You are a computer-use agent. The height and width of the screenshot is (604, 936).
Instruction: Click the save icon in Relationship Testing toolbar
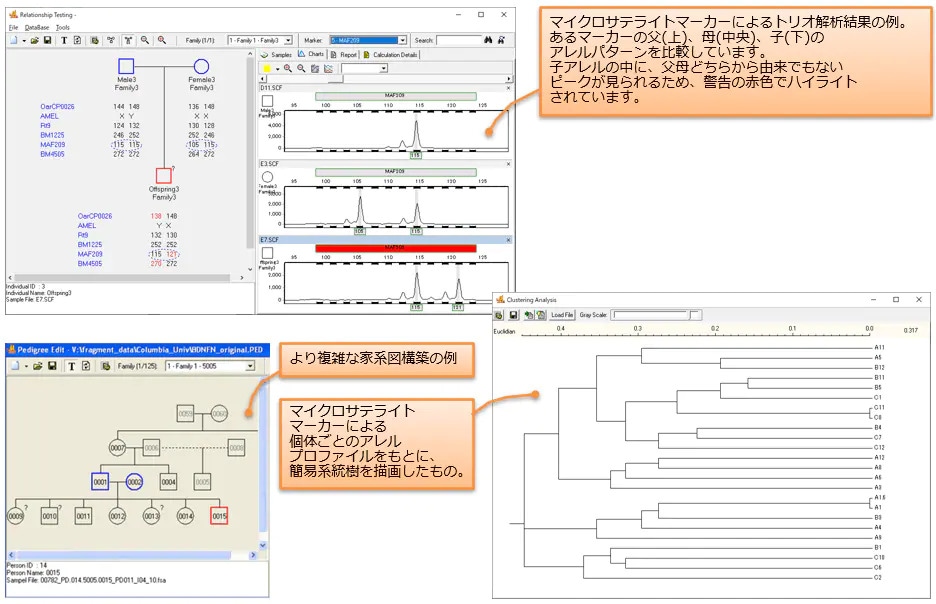(x=48, y=40)
